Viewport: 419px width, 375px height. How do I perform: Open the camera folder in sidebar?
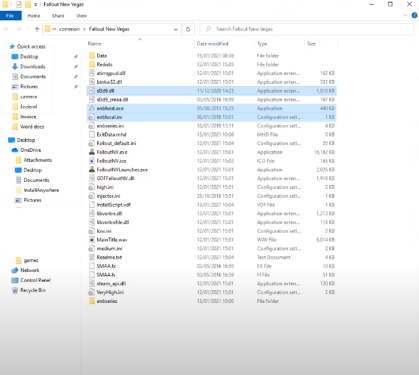[x=28, y=97]
